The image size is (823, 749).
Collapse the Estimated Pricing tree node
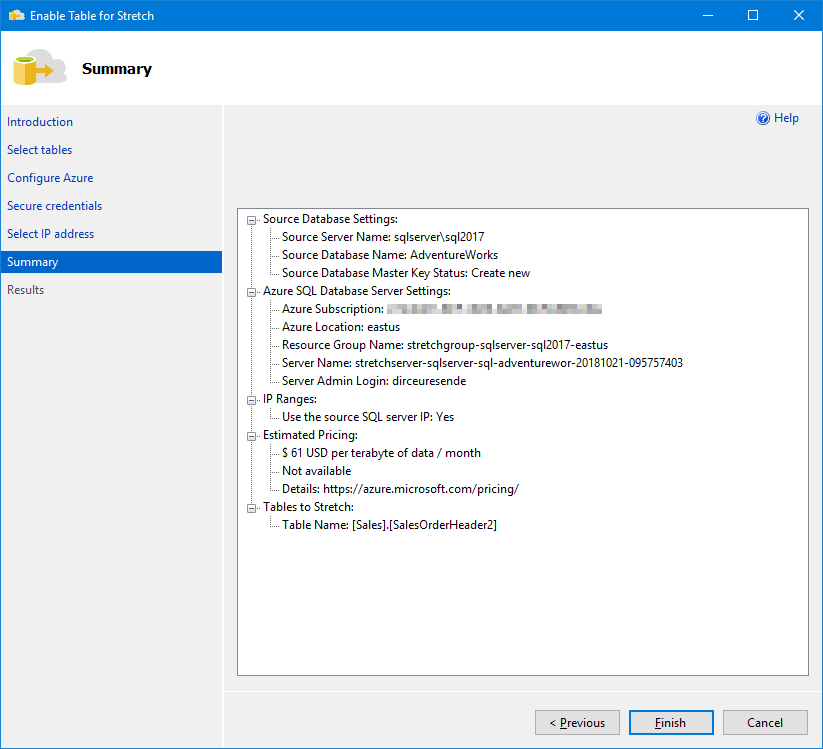click(251, 436)
